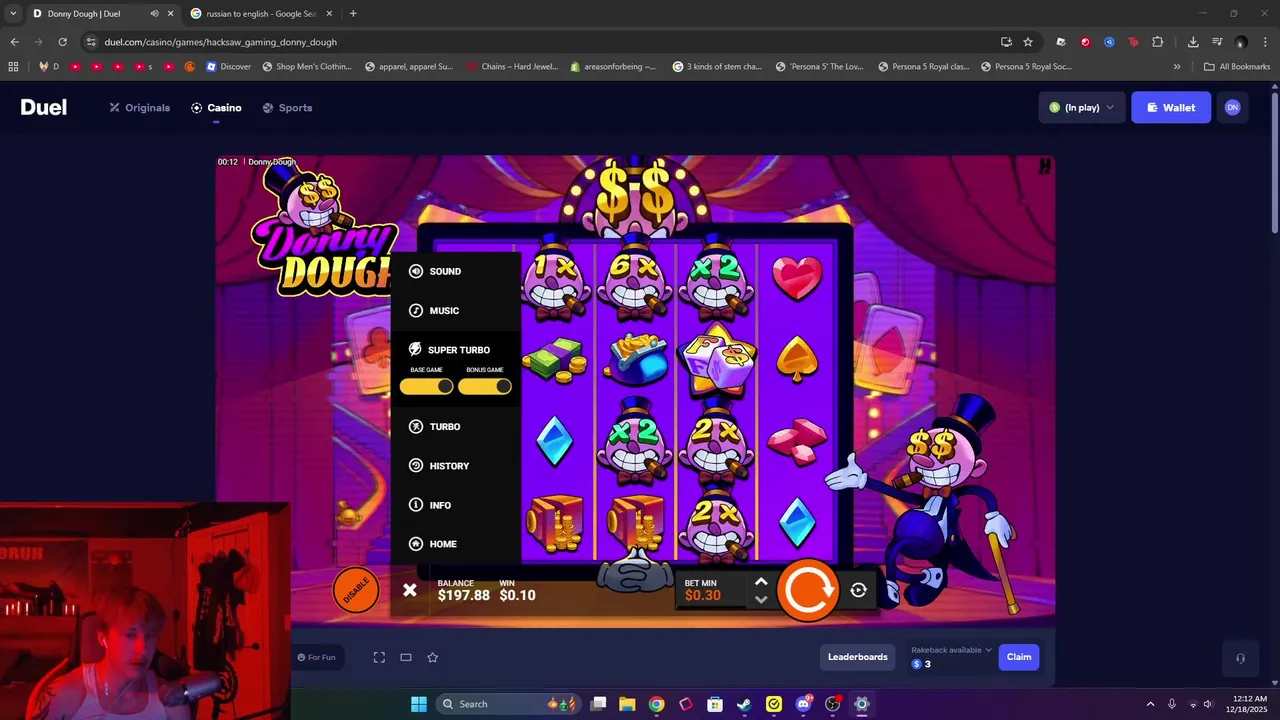Enable Turbo mode in the game menu
The image size is (1280, 720).
(435, 427)
